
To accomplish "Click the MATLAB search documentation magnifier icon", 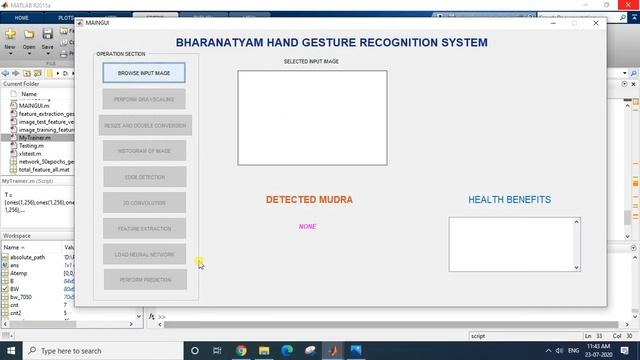I will pos(622,18).
